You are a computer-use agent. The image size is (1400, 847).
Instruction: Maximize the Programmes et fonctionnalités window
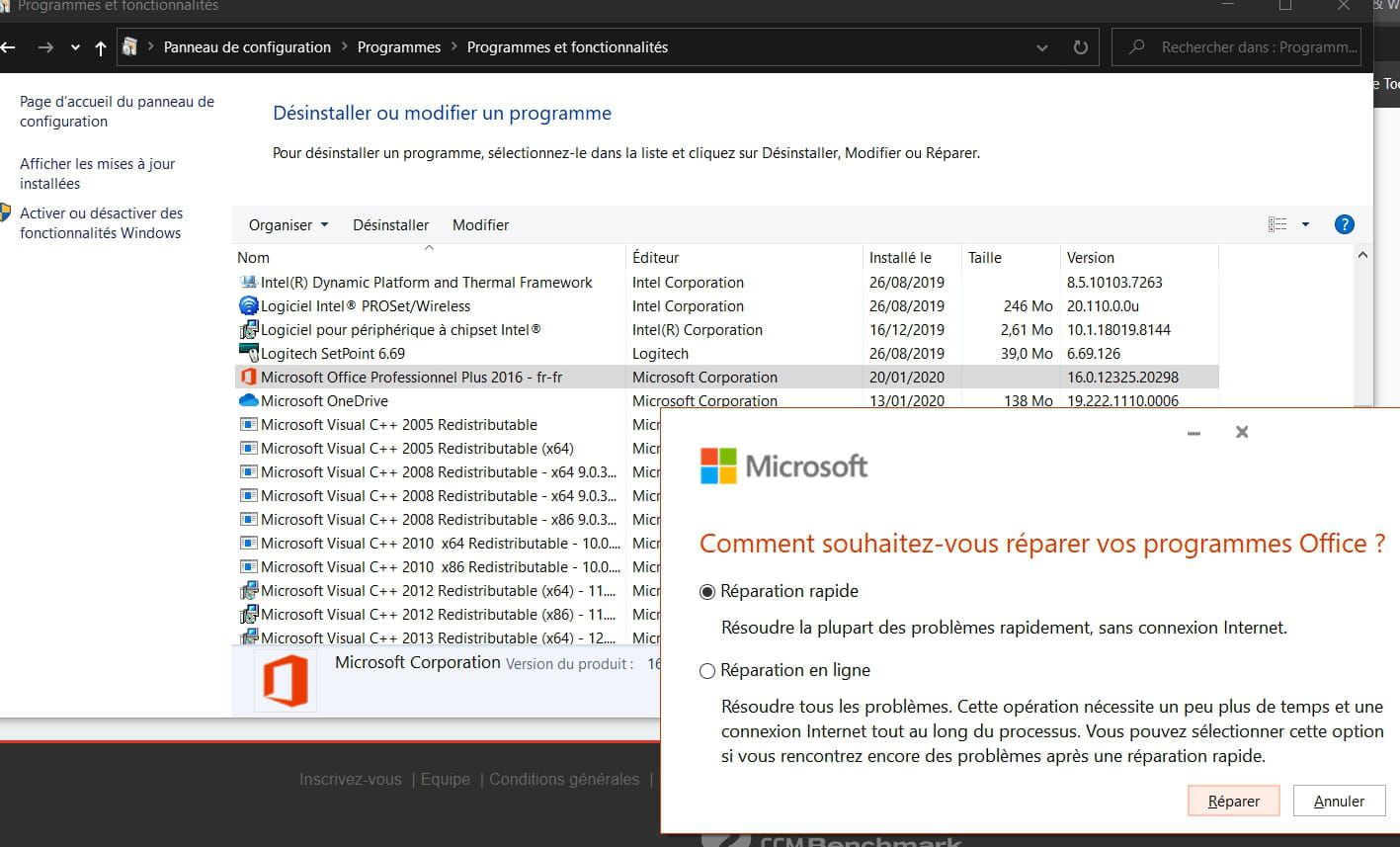pyautogui.click(x=1285, y=6)
